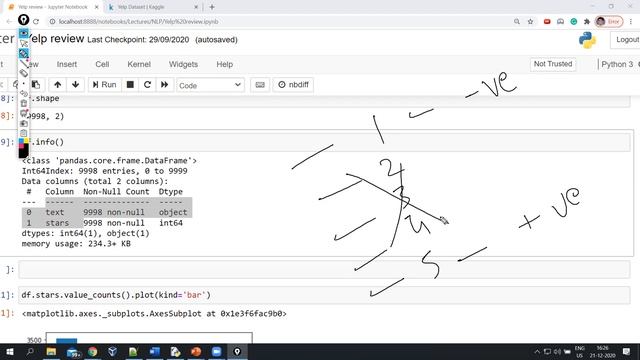Open the command palette keyboard icon

(x=260, y=84)
